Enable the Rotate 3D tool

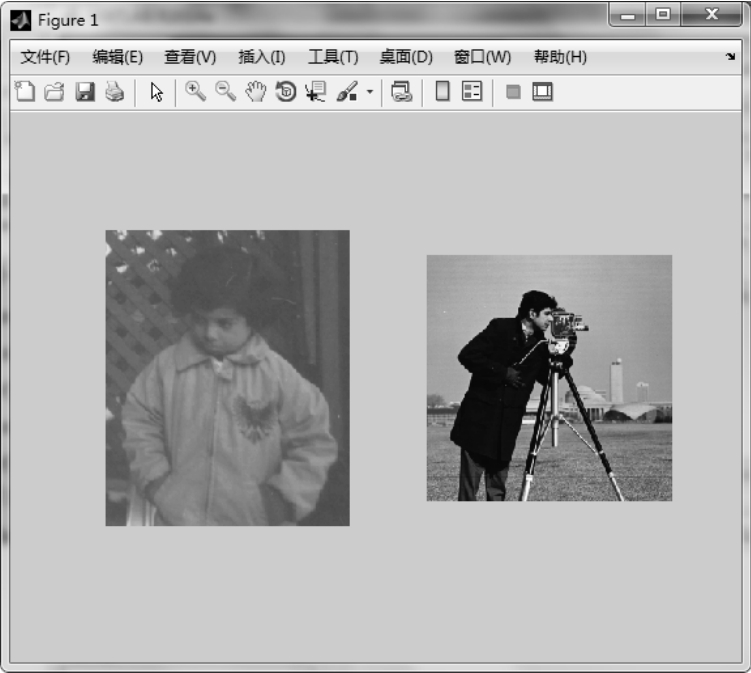[x=286, y=92]
